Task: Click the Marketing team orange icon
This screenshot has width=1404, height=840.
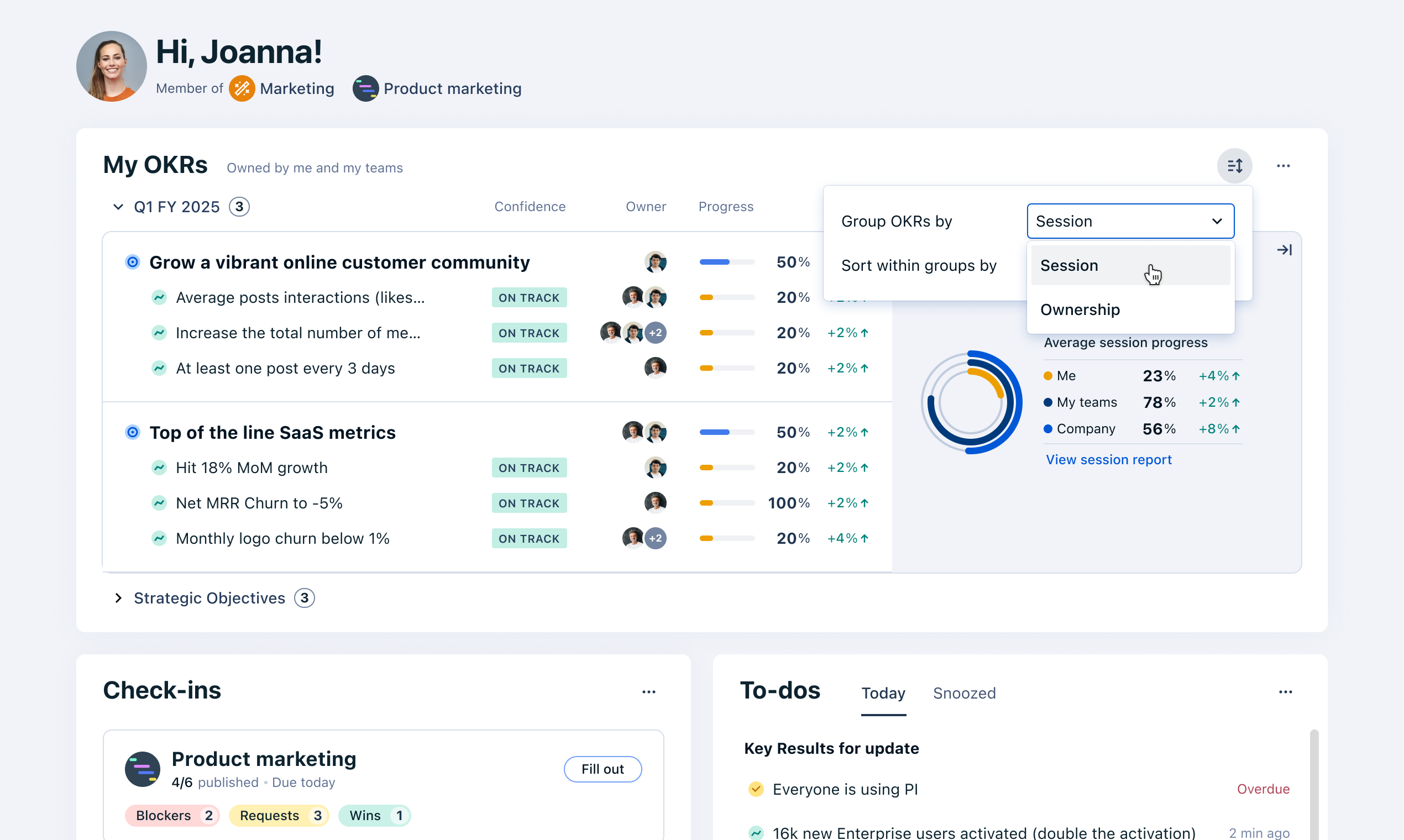Action: coord(242,89)
